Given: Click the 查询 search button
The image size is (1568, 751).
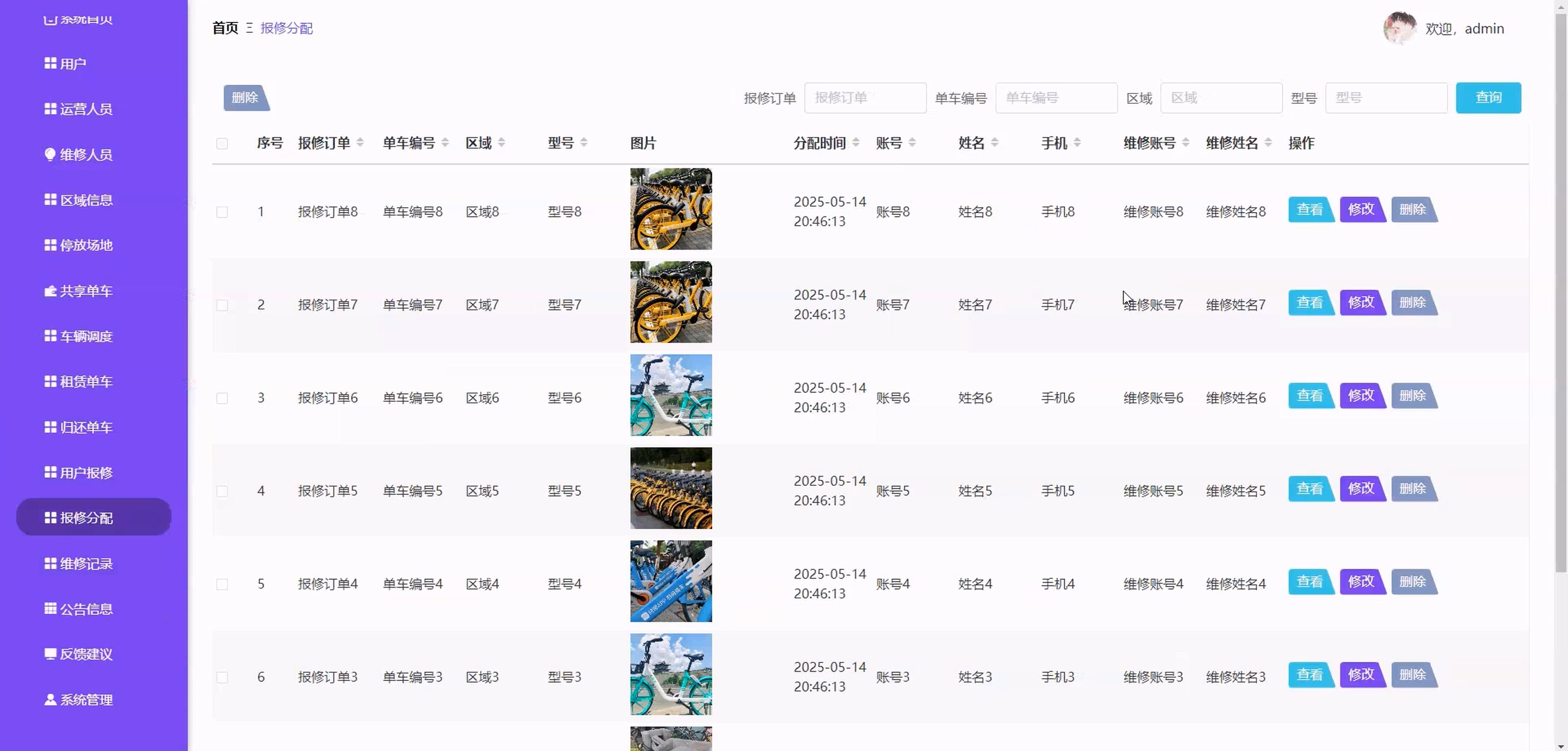Looking at the screenshot, I should (1488, 97).
